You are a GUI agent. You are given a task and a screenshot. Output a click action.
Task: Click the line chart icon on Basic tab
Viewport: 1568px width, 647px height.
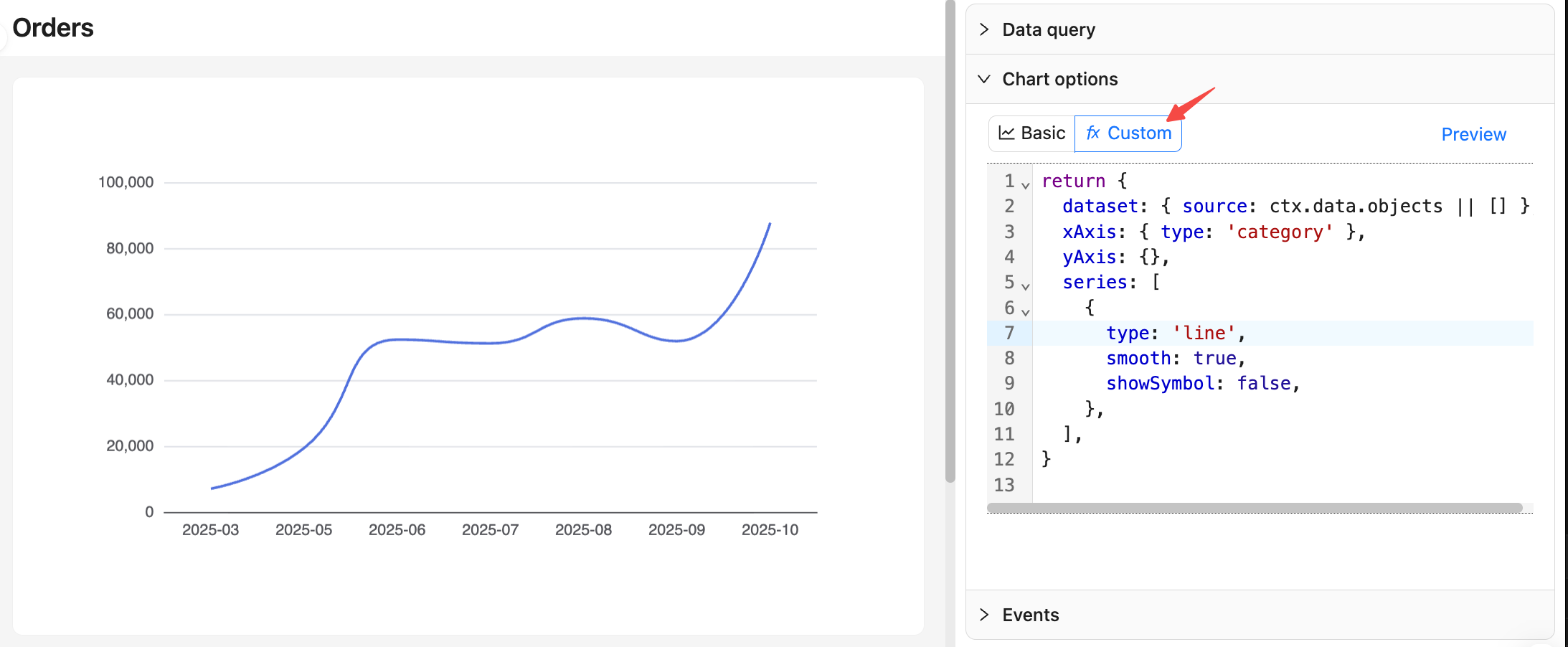pyautogui.click(x=1006, y=133)
